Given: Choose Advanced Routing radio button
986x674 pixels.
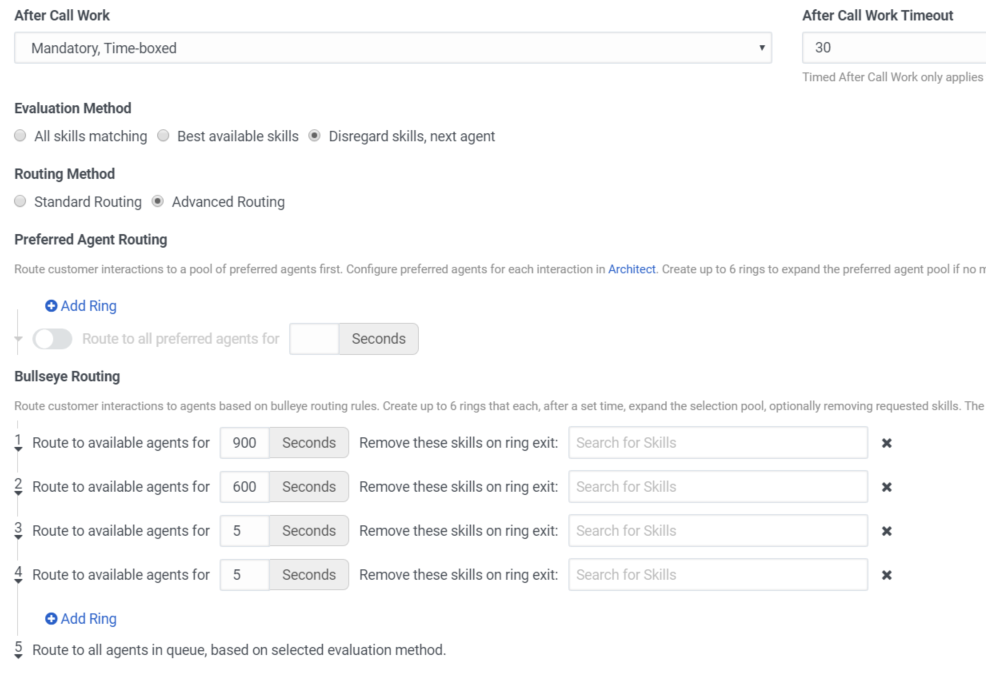Looking at the screenshot, I should [158, 201].
